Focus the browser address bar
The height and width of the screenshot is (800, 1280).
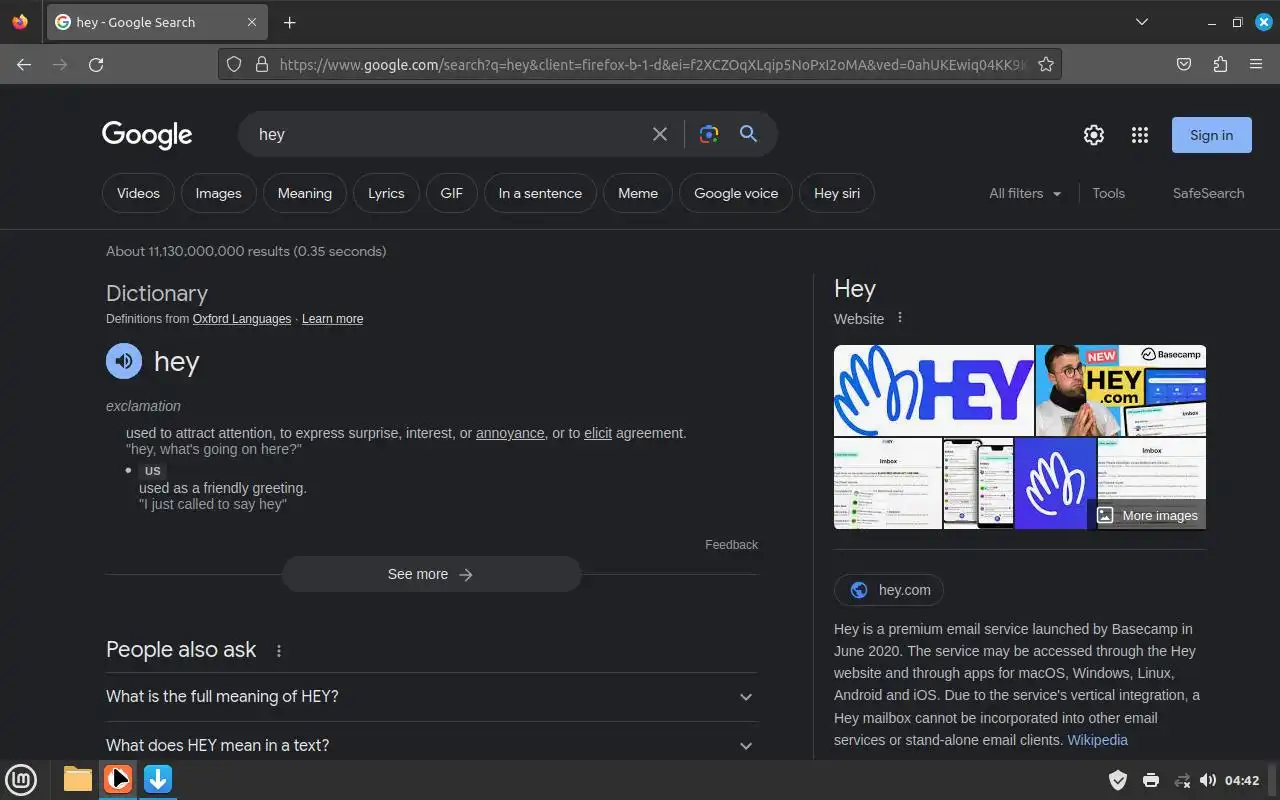[x=652, y=64]
